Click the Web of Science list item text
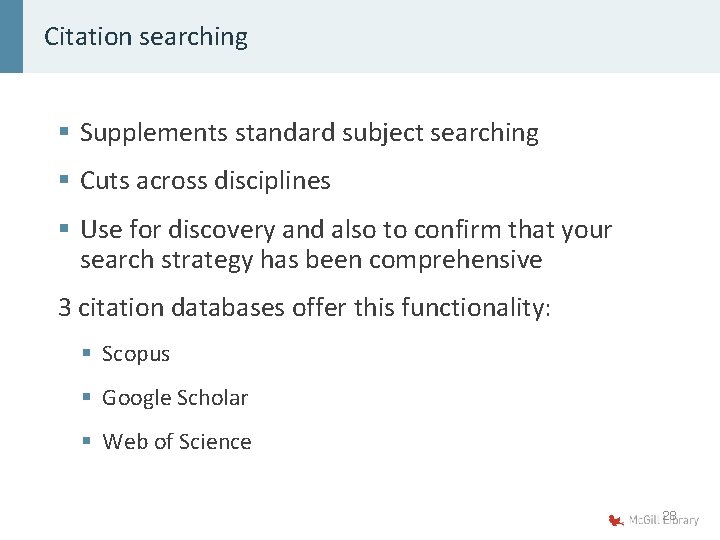Screen dimensions: 720x540 click(x=177, y=442)
